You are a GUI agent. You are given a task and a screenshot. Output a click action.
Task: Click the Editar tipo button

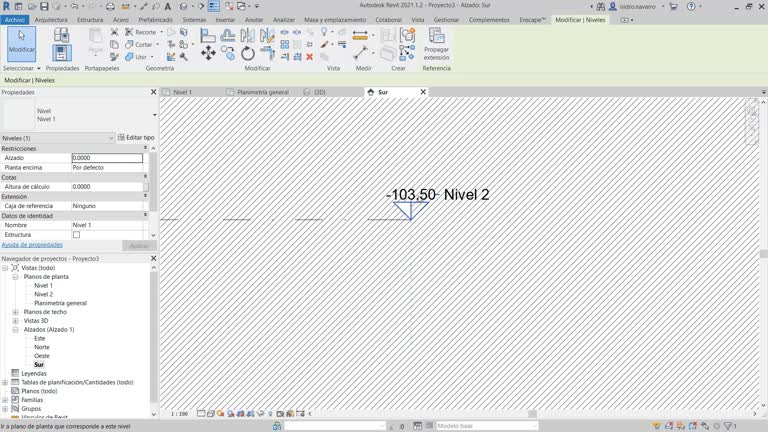[136, 138]
